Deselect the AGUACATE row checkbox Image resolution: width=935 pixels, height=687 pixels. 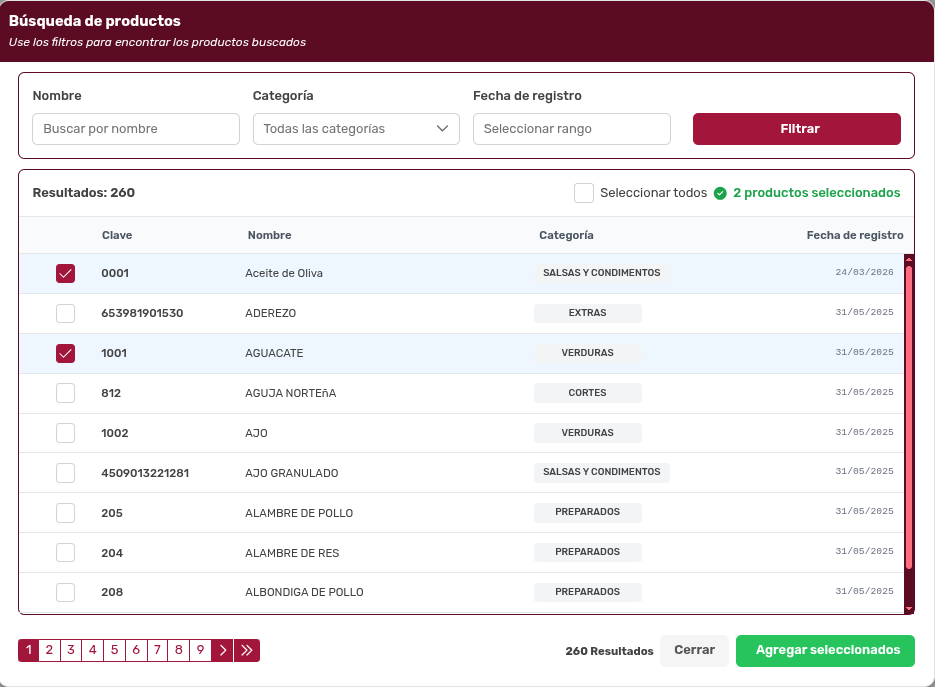pos(65,353)
